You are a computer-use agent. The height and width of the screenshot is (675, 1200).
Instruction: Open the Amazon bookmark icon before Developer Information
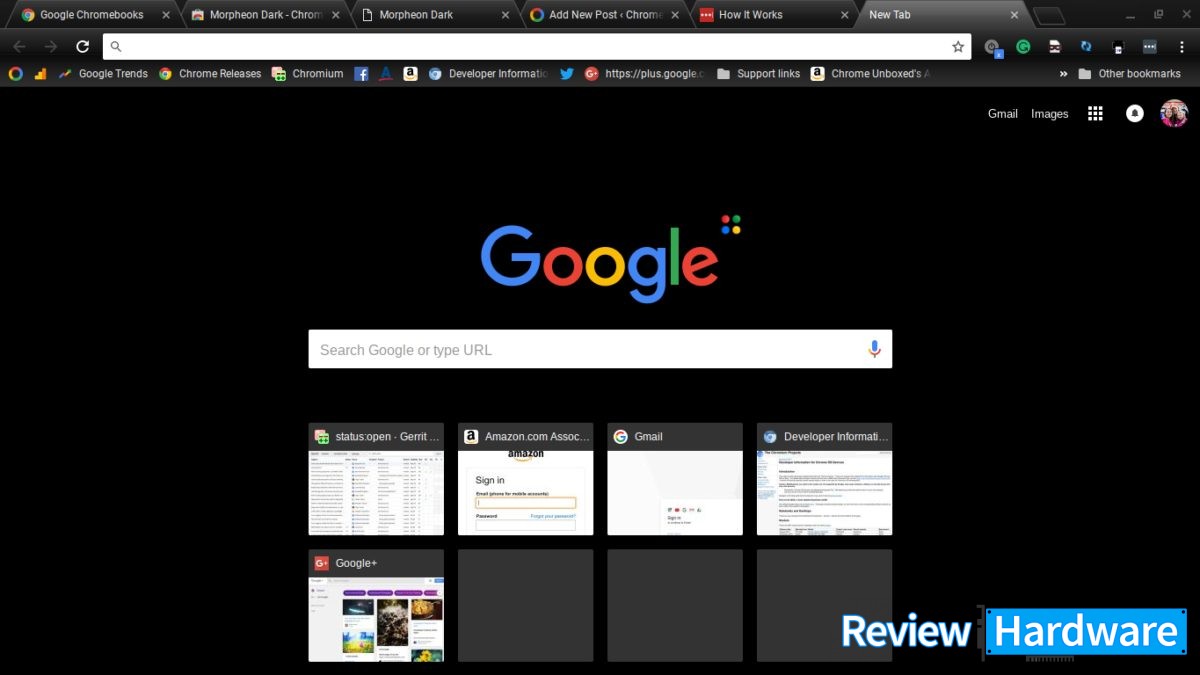(410, 73)
